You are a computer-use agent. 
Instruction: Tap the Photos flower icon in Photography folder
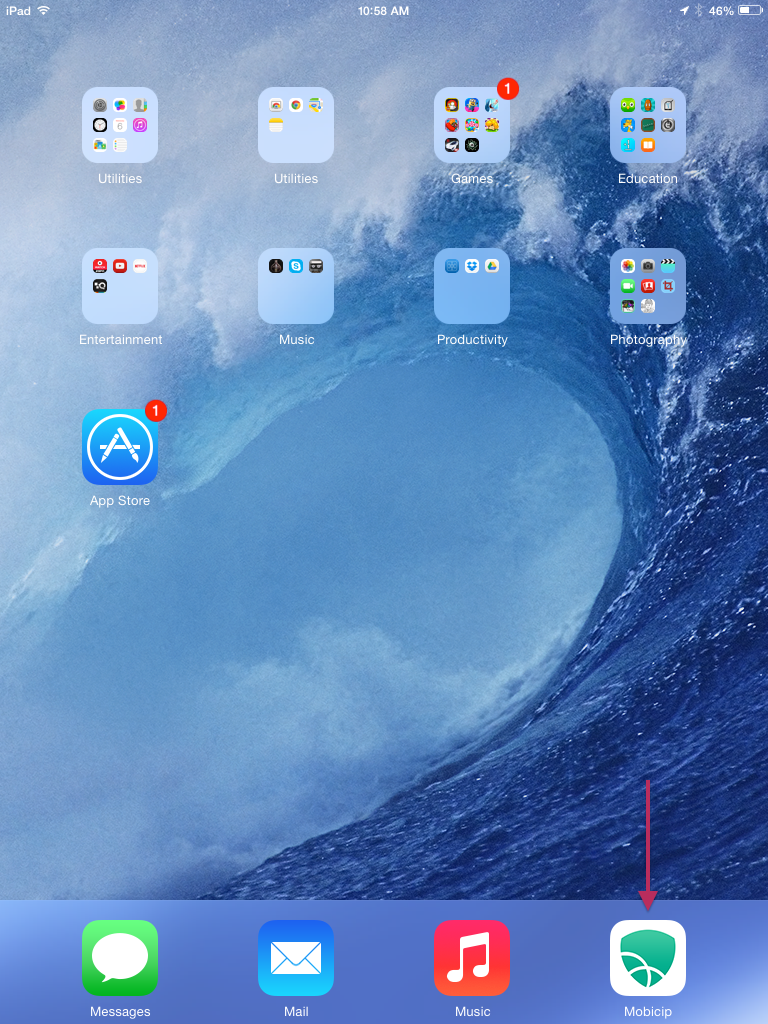pos(628,266)
